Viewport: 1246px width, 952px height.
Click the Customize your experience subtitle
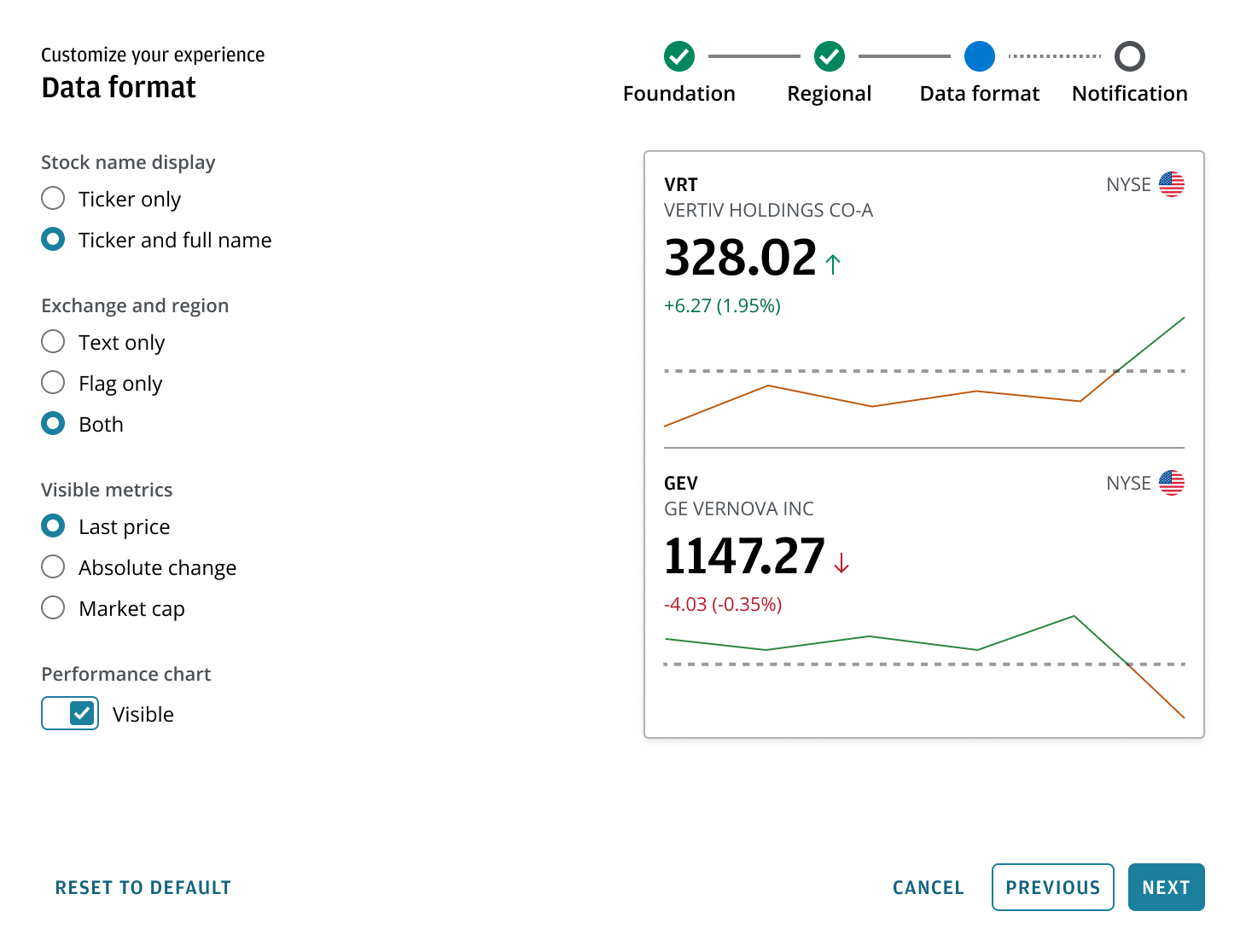(x=153, y=55)
